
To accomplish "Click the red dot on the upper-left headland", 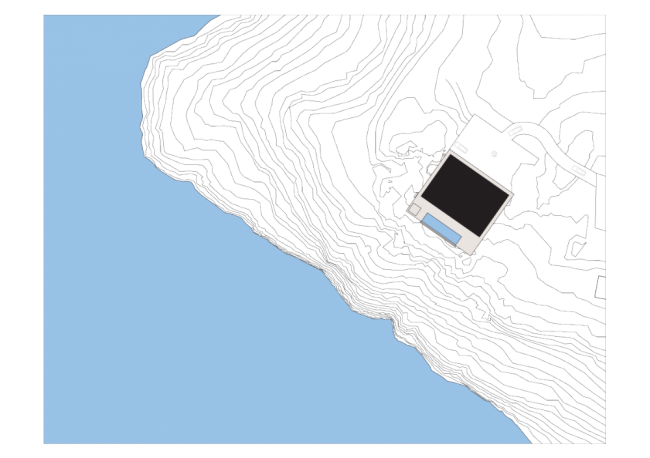I will pos(198,99).
